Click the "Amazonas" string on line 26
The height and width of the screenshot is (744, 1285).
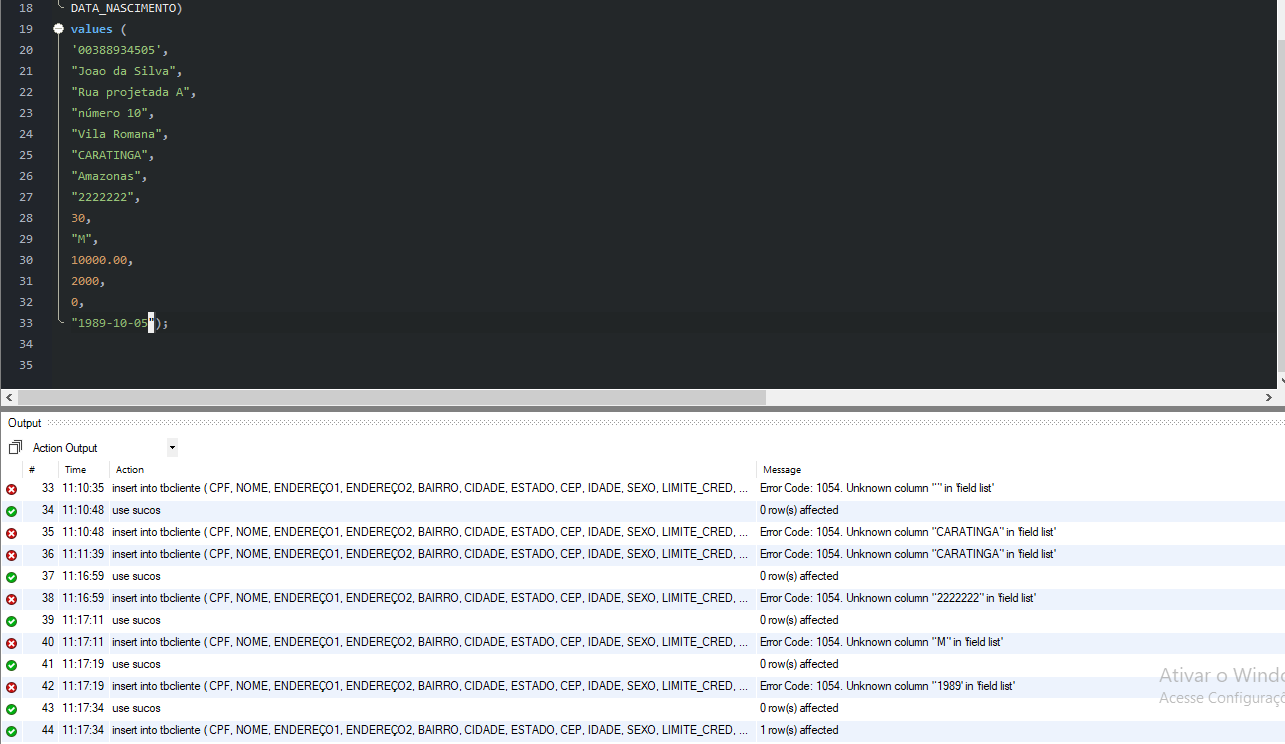[105, 176]
